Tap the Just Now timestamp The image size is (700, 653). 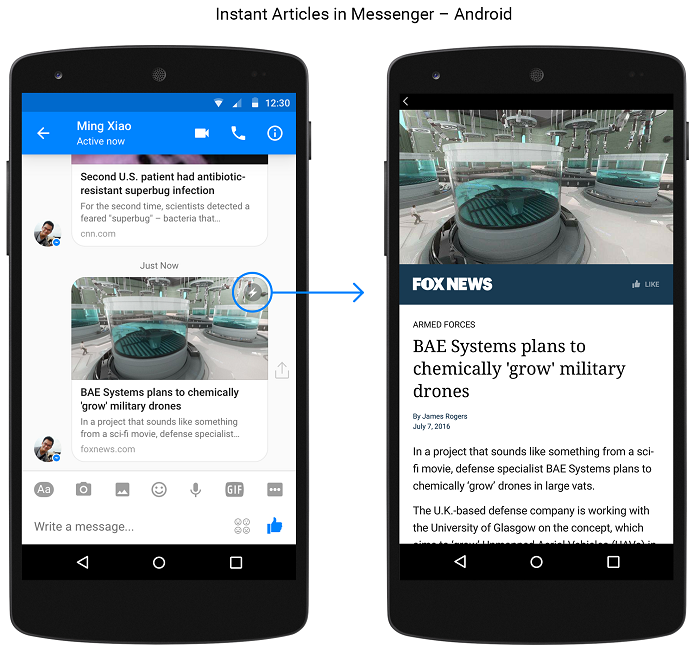159,266
